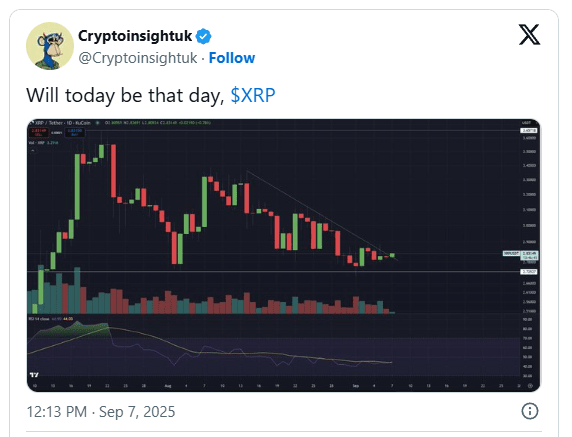The width and height of the screenshot is (572, 437).
Task: Open the Cryptoinsightuk display name
Action: pos(135,36)
